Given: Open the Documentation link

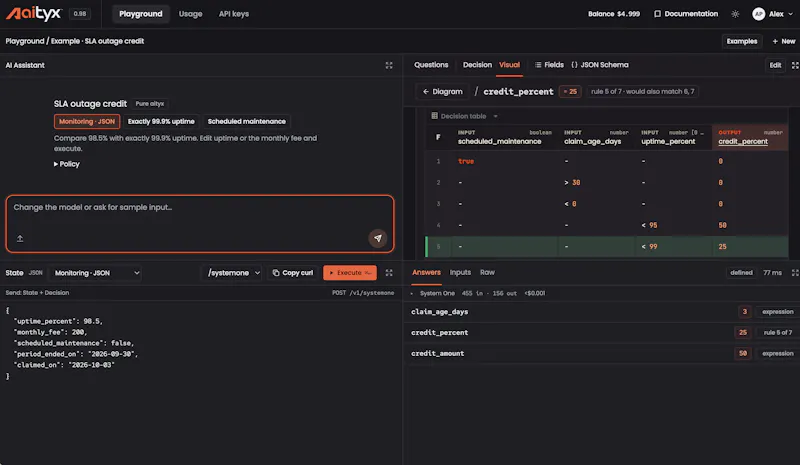Looking at the screenshot, I should pyautogui.click(x=686, y=14).
